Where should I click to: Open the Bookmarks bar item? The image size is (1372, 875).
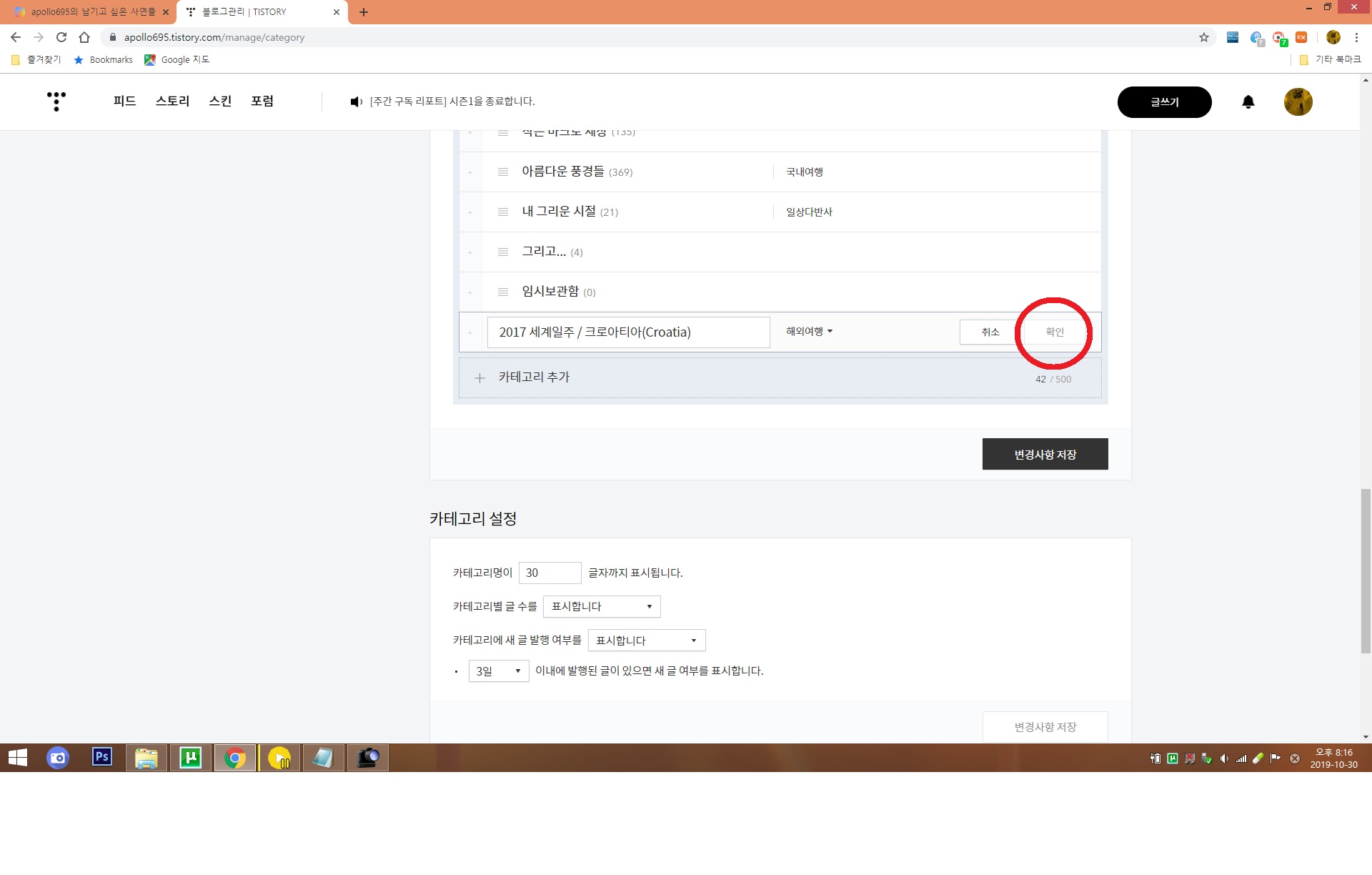[103, 59]
